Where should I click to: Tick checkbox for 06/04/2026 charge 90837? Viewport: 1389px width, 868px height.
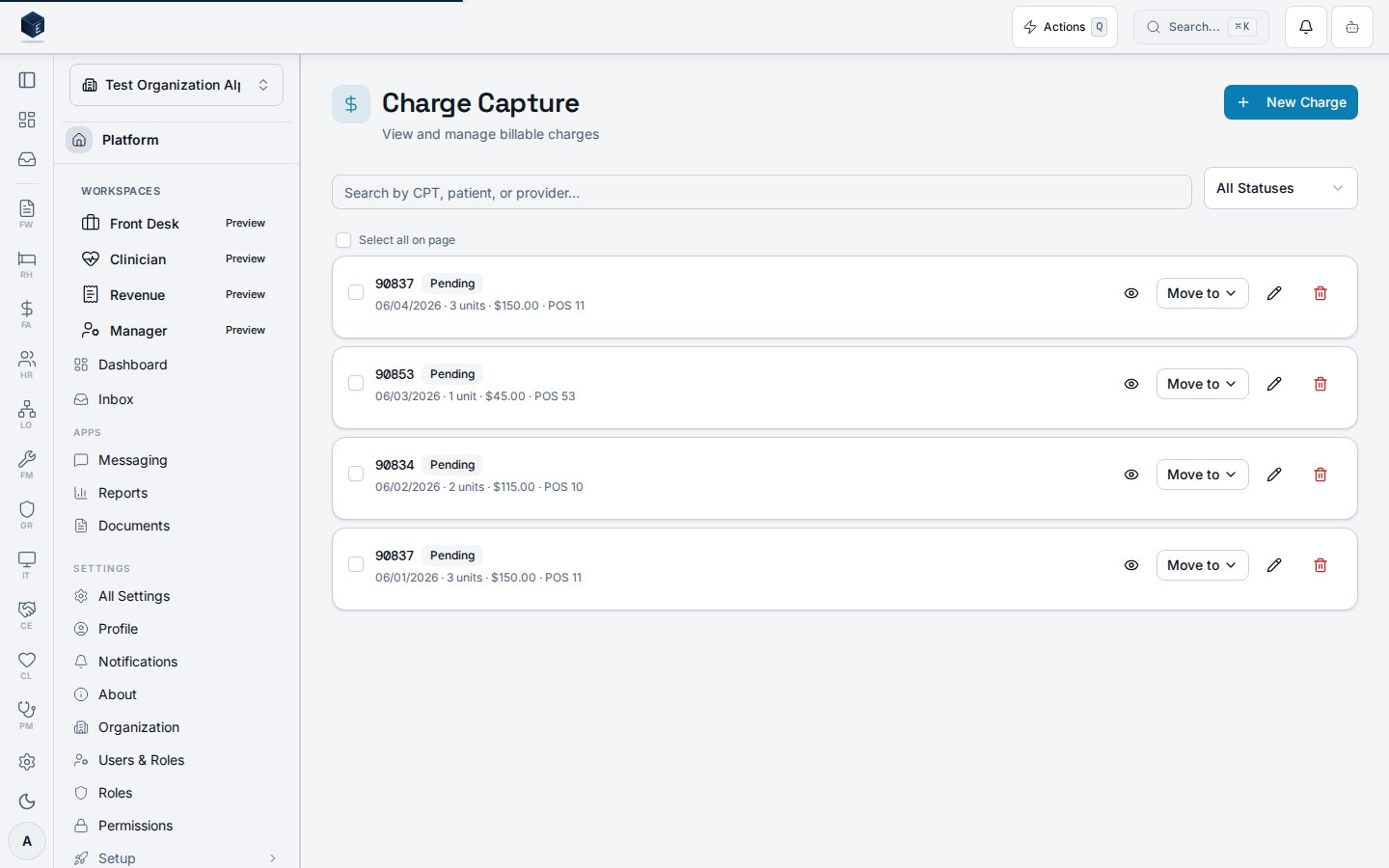click(x=356, y=292)
